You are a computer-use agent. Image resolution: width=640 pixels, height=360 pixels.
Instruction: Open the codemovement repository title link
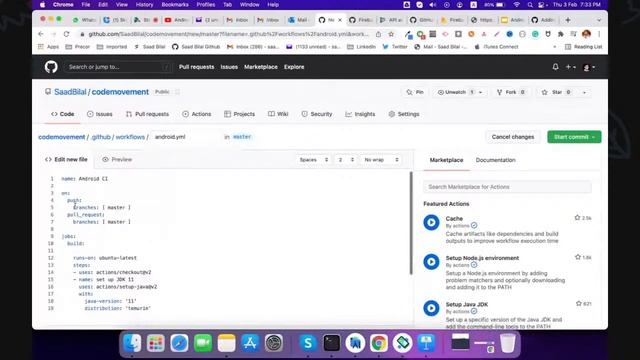click(120, 92)
